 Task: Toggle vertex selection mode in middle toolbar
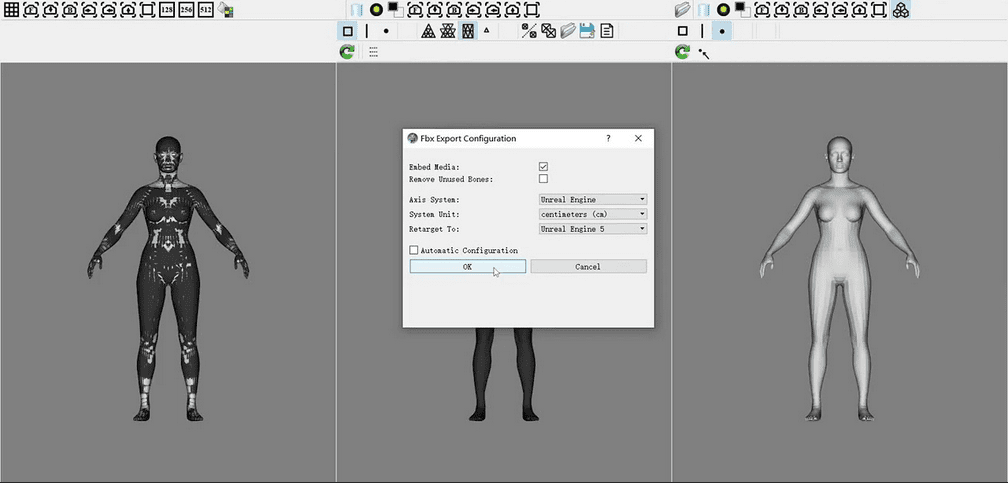(x=386, y=31)
